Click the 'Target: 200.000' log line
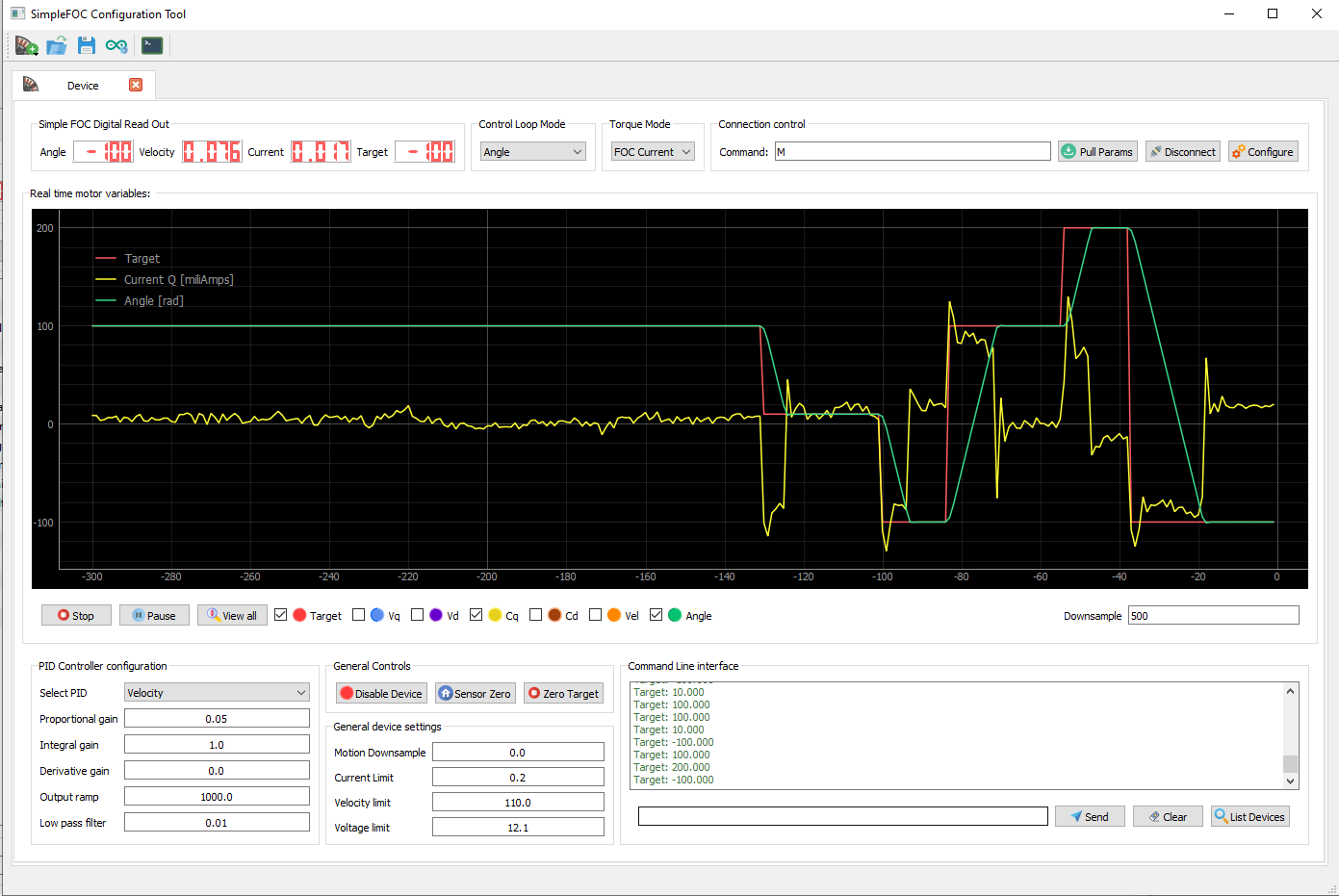The image size is (1339, 896). pos(672,767)
